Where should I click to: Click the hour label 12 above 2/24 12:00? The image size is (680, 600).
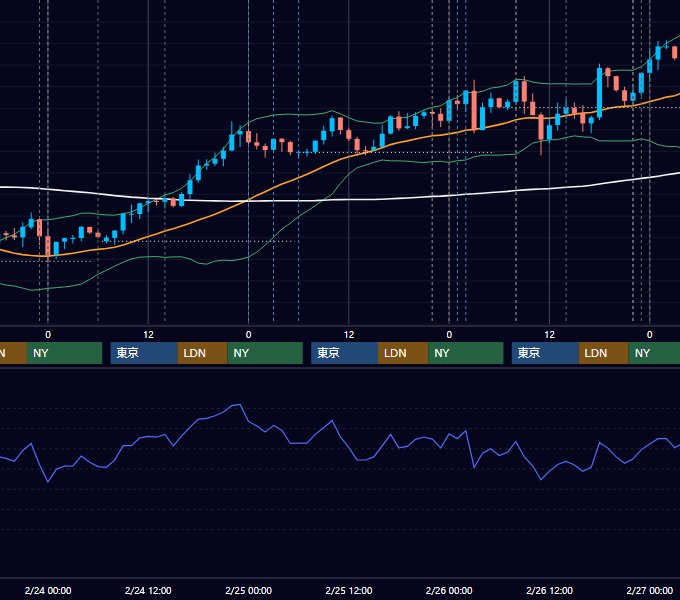click(x=148, y=335)
